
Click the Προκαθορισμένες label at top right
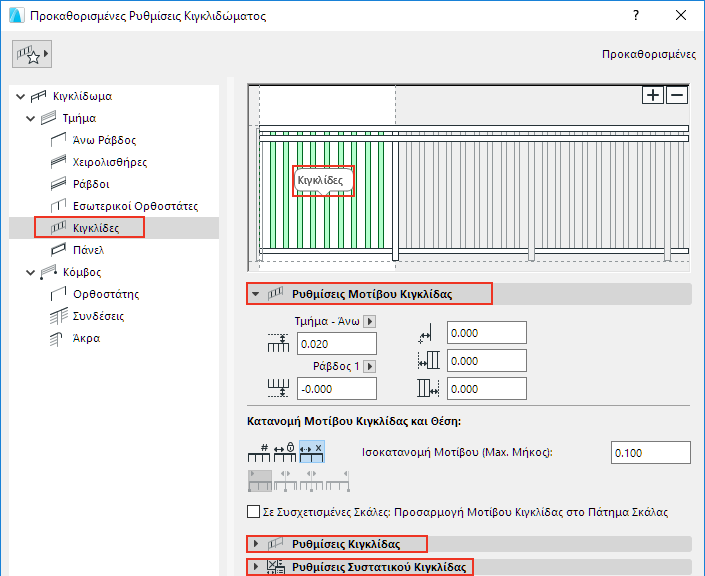tap(649, 54)
